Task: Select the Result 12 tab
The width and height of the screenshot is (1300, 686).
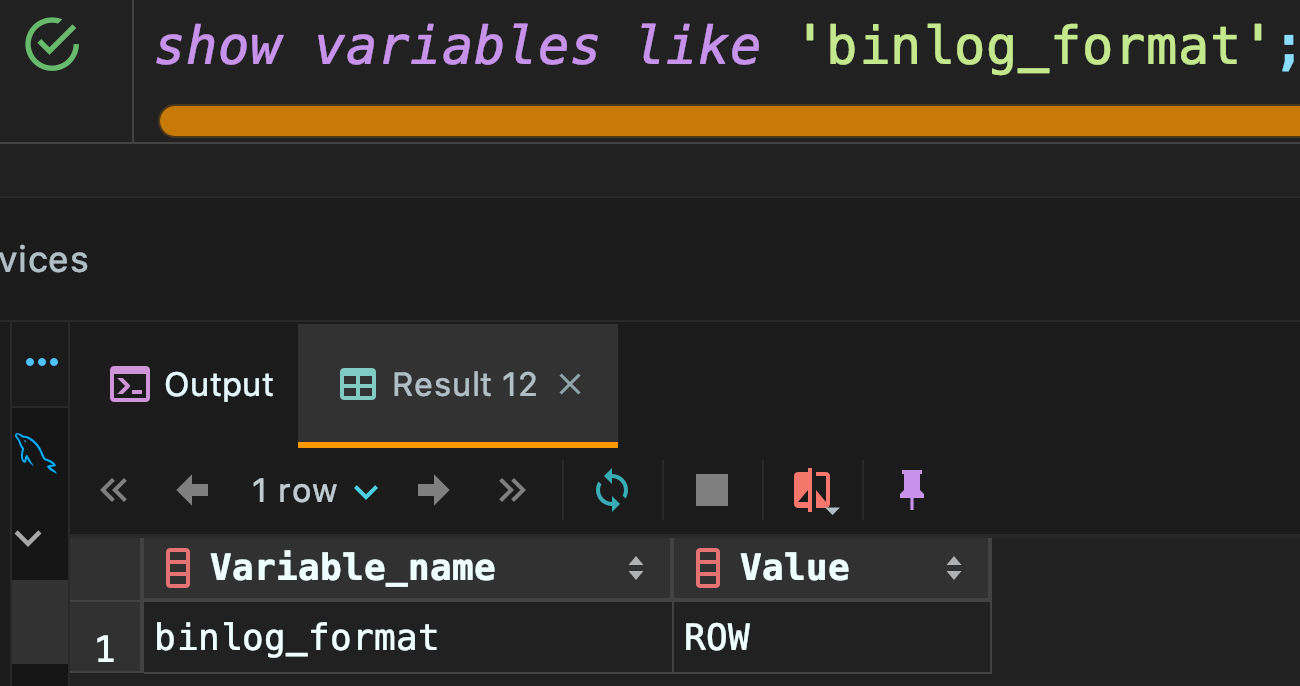Action: pyautogui.click(x=440, y=385)
